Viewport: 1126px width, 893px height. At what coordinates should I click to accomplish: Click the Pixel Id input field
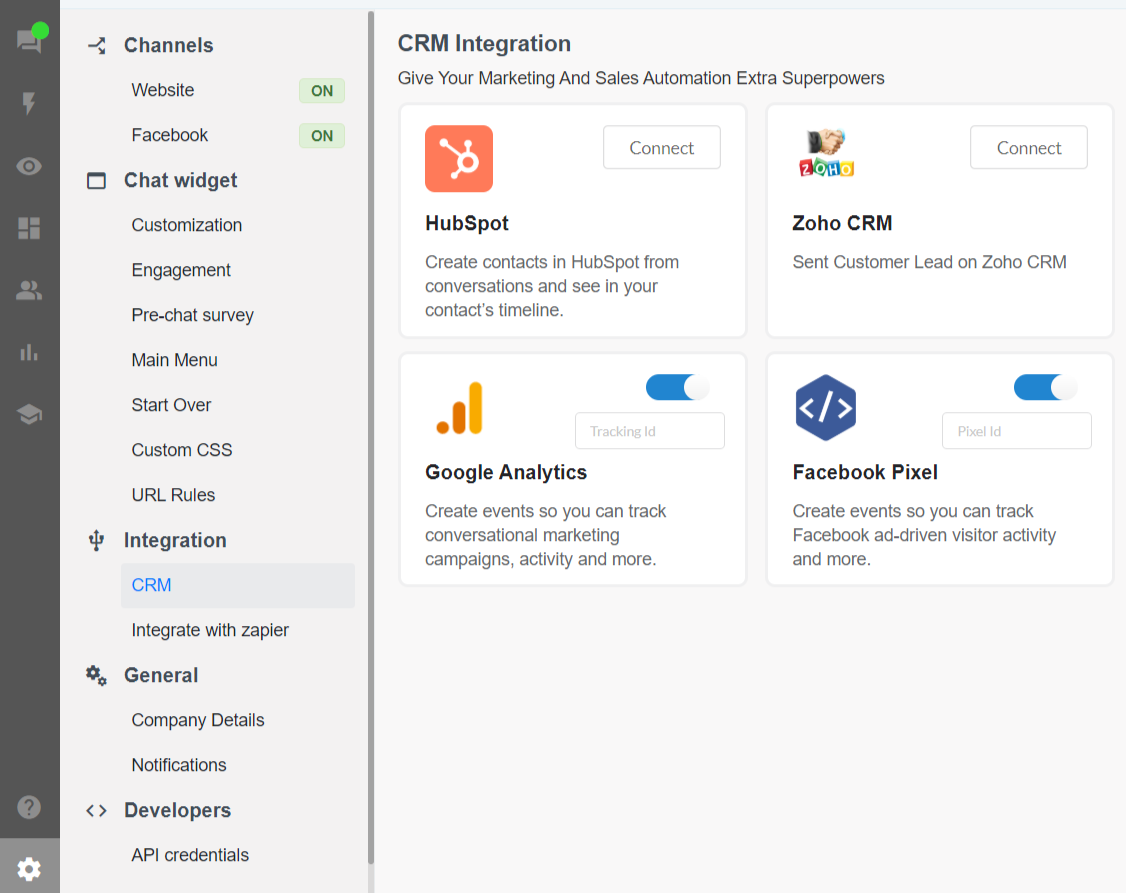[x=1016, y=431]
